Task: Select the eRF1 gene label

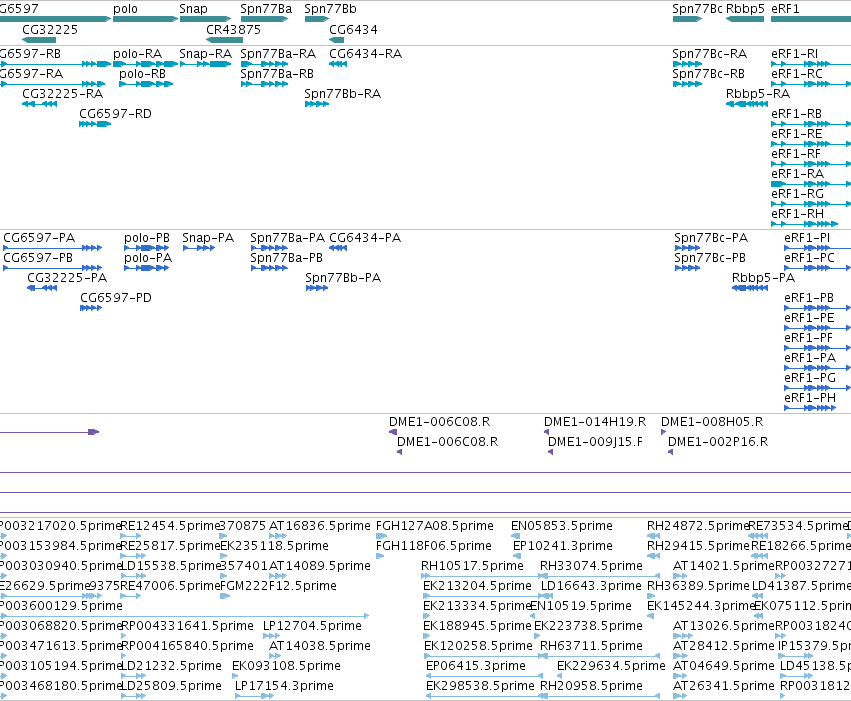Action: [x=785, y=9]
